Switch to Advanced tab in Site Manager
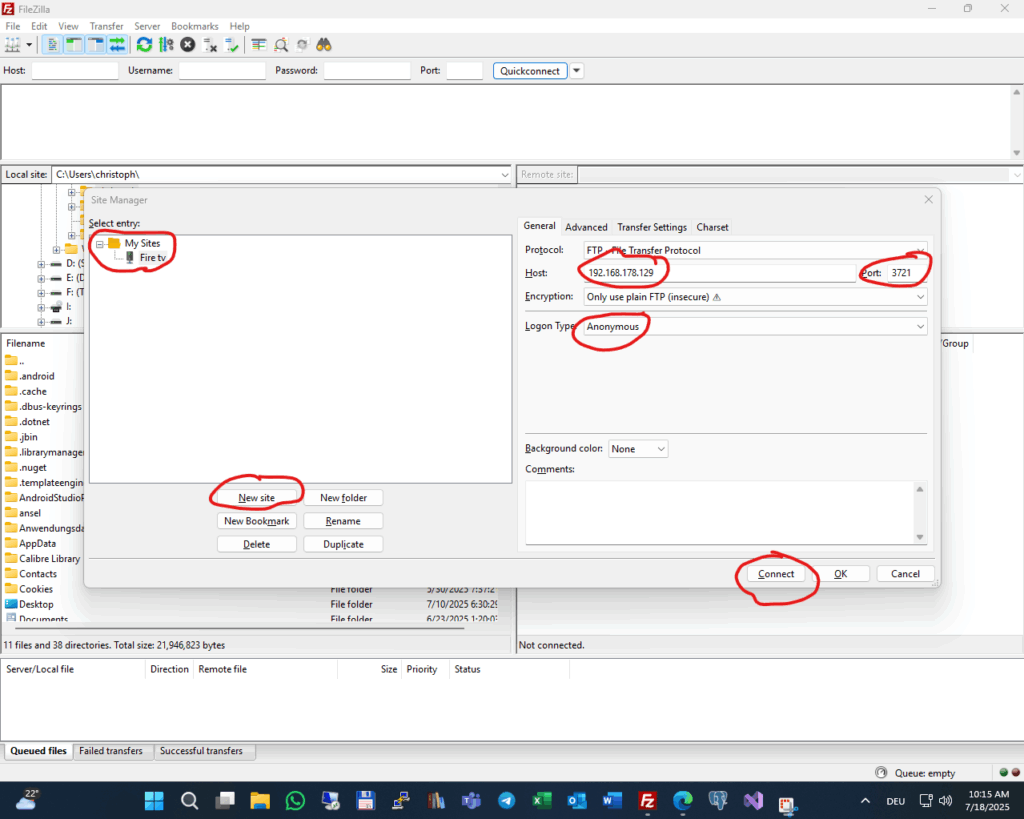 (586, 227)
